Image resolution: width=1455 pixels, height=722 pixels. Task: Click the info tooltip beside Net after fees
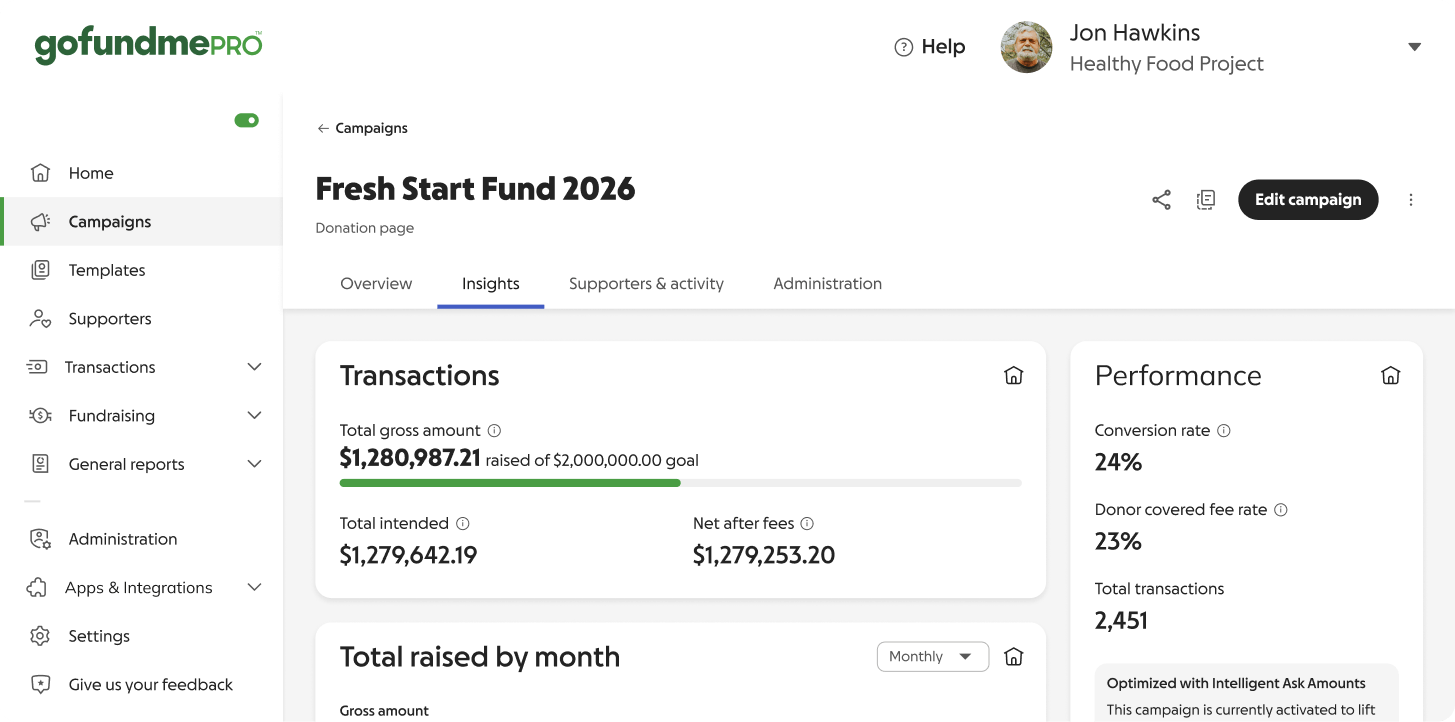(x=808, y=523)
